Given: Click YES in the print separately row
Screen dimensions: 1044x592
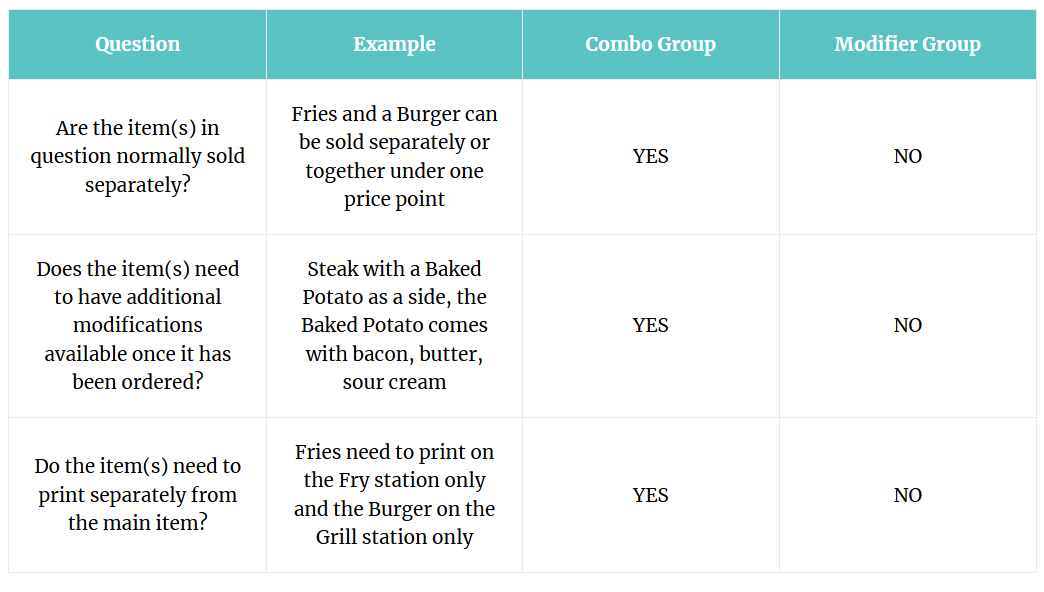Looking at the screenshot, I should pyautogui.click(x=650, y=495).
